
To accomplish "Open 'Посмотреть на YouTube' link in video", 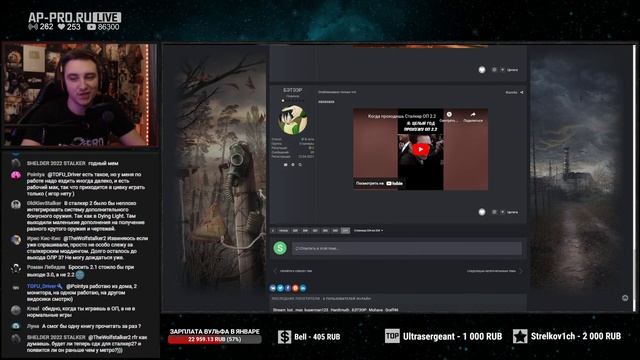I will (x=379, y=183).
